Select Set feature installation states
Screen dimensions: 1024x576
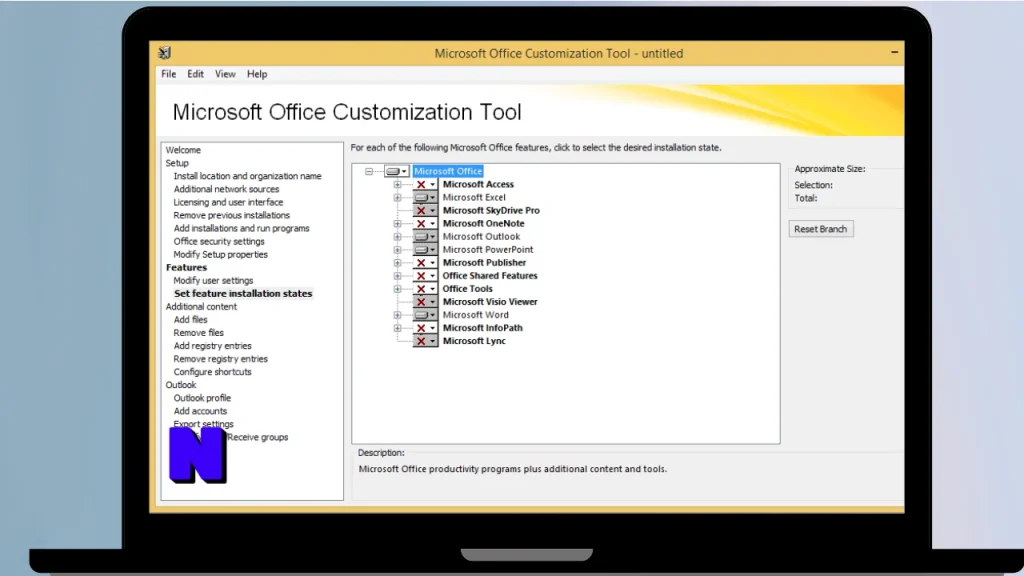tap(243, 293)
